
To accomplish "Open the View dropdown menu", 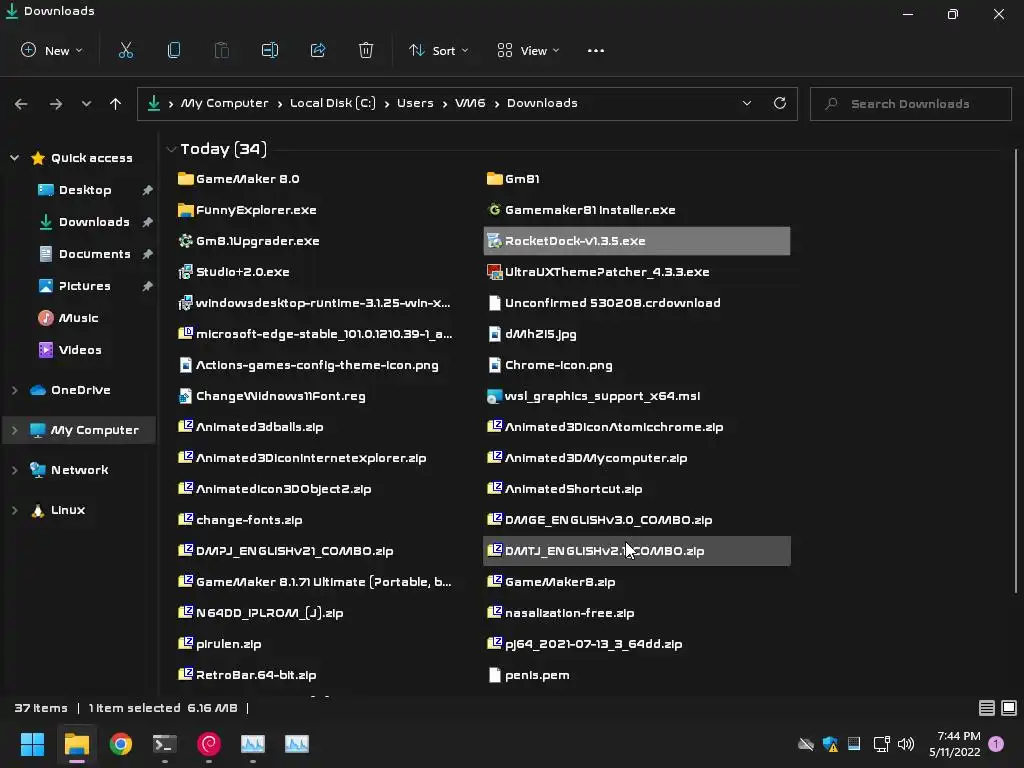I will [x=528, y=50].
